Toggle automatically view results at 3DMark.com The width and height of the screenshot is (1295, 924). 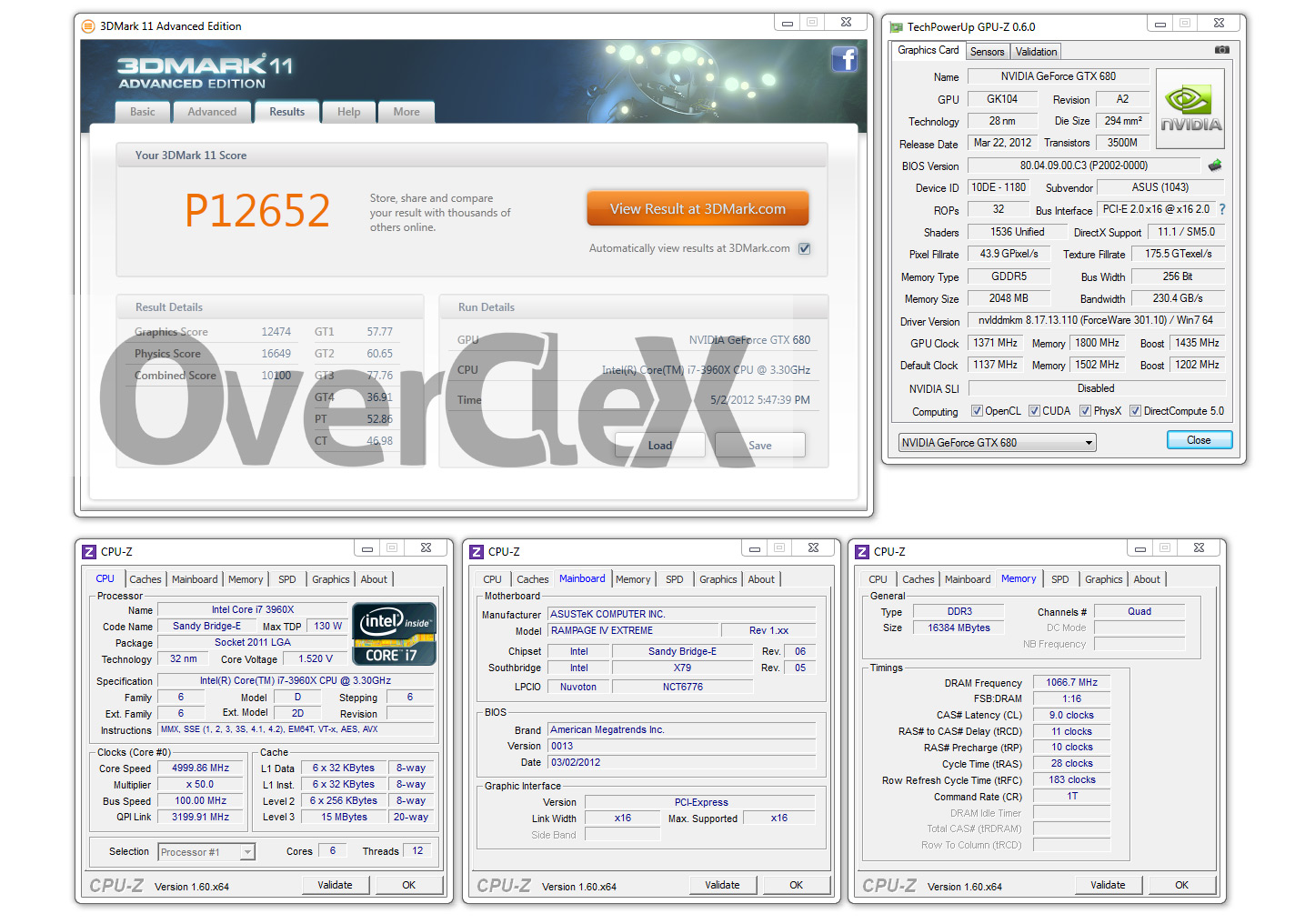click(804, 248)
